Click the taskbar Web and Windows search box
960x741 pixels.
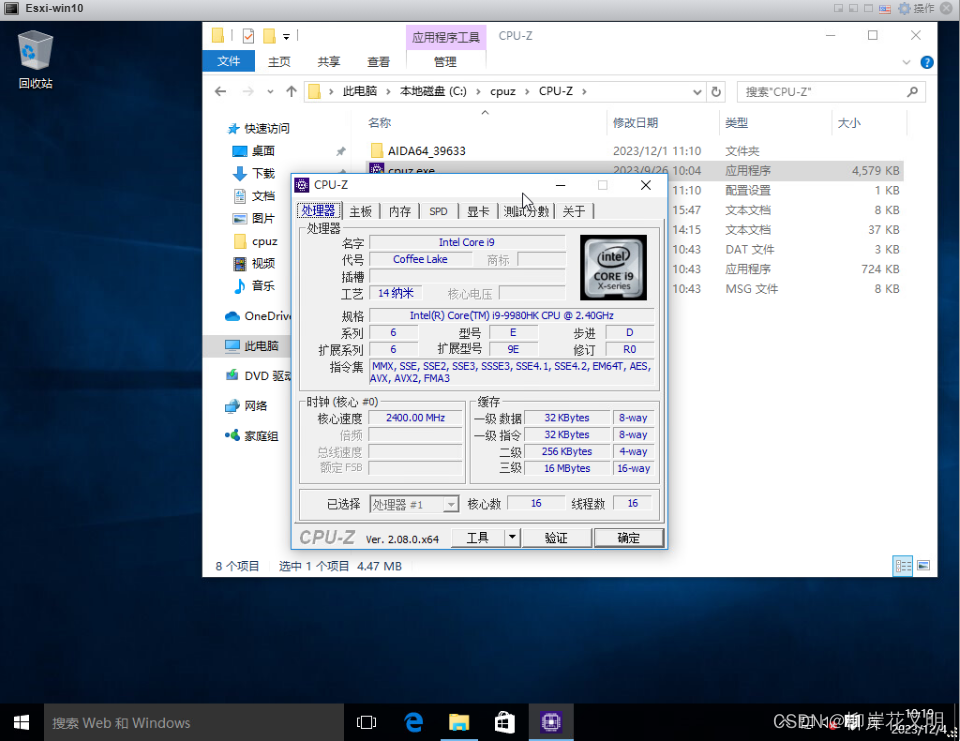click(x=193, y=723)
